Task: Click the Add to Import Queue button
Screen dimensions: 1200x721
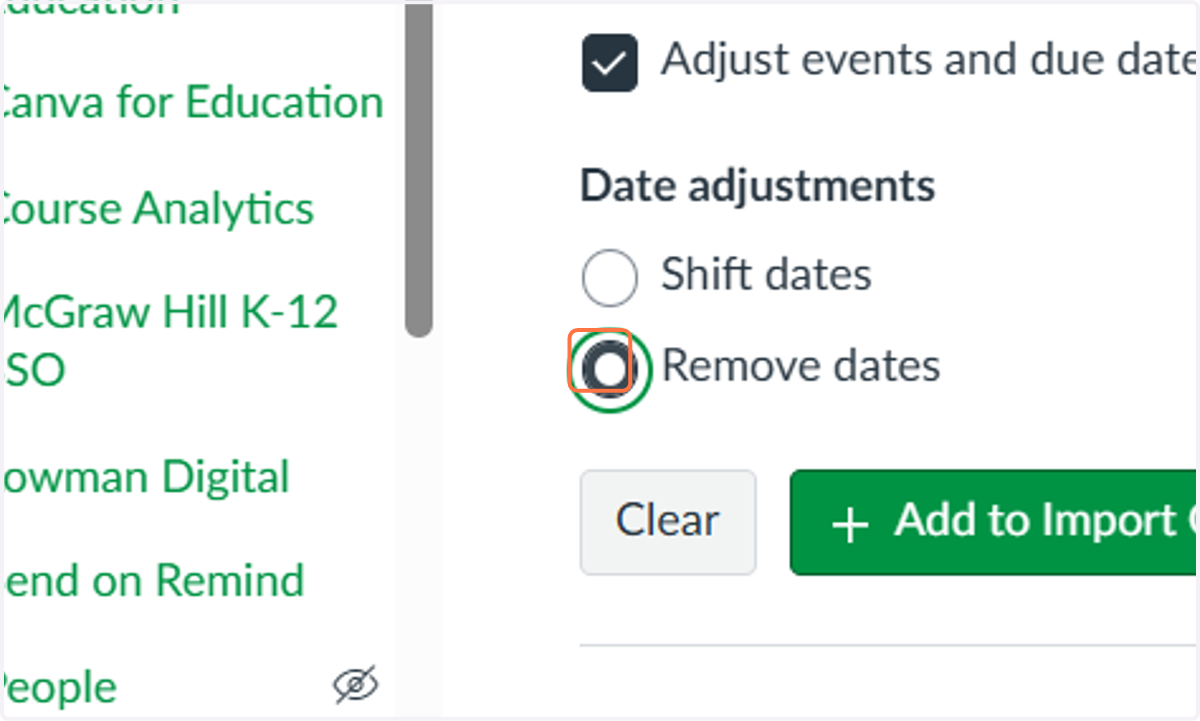Action: 994,522
